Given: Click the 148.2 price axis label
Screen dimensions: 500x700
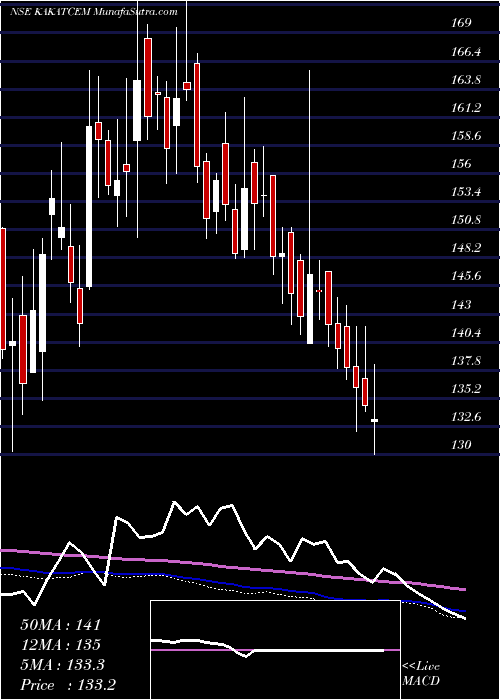Looking at the screenshot, I should click(467, 248).
